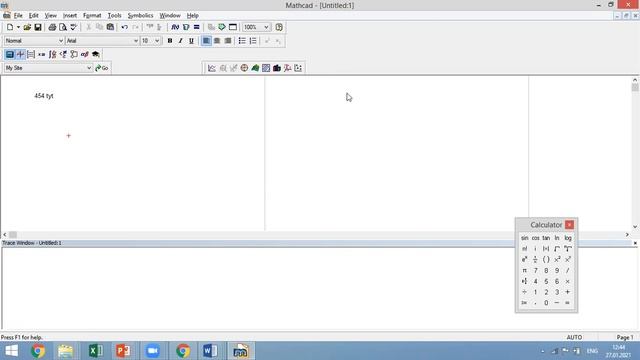Image resolution: width=640 pixels, height=360 pixels.
Task: Open Zoom from the taskbar
Action: coord(153,351)
